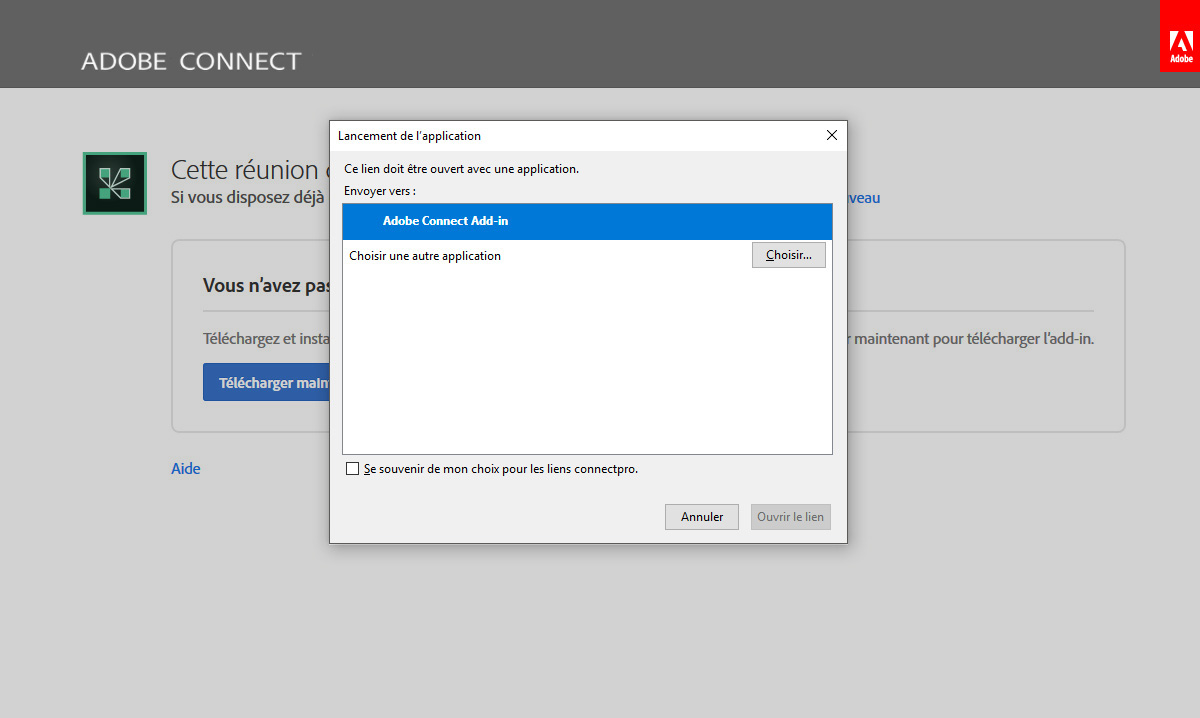
Task: Click the ADOBE CONNECT header wordmark
Action: click(191, 60)
